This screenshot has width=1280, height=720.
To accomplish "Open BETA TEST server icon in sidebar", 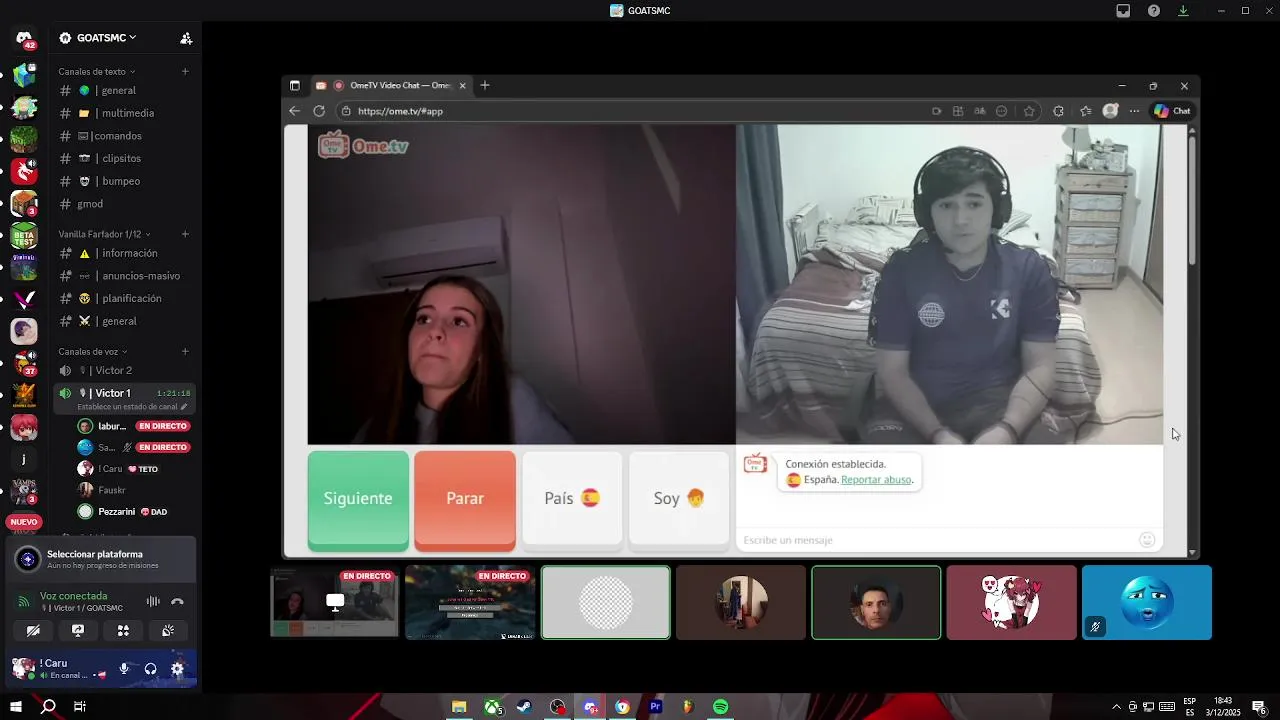I will point(24,237).
